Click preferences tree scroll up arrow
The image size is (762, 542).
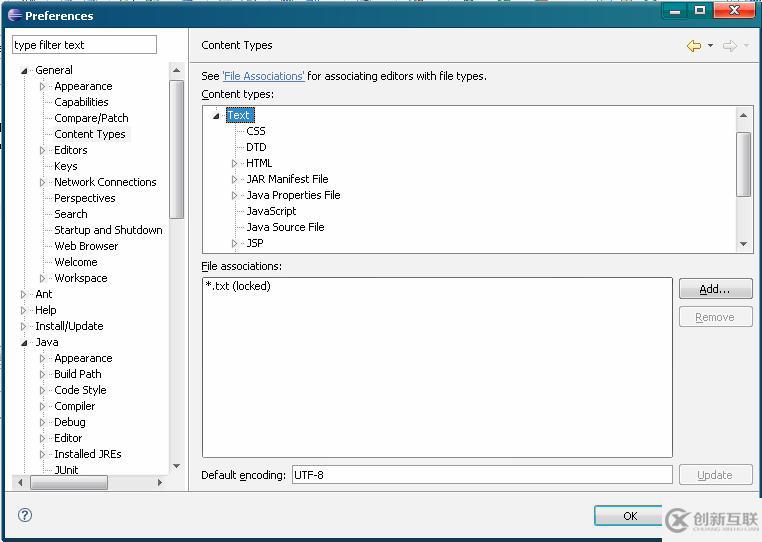176,70
